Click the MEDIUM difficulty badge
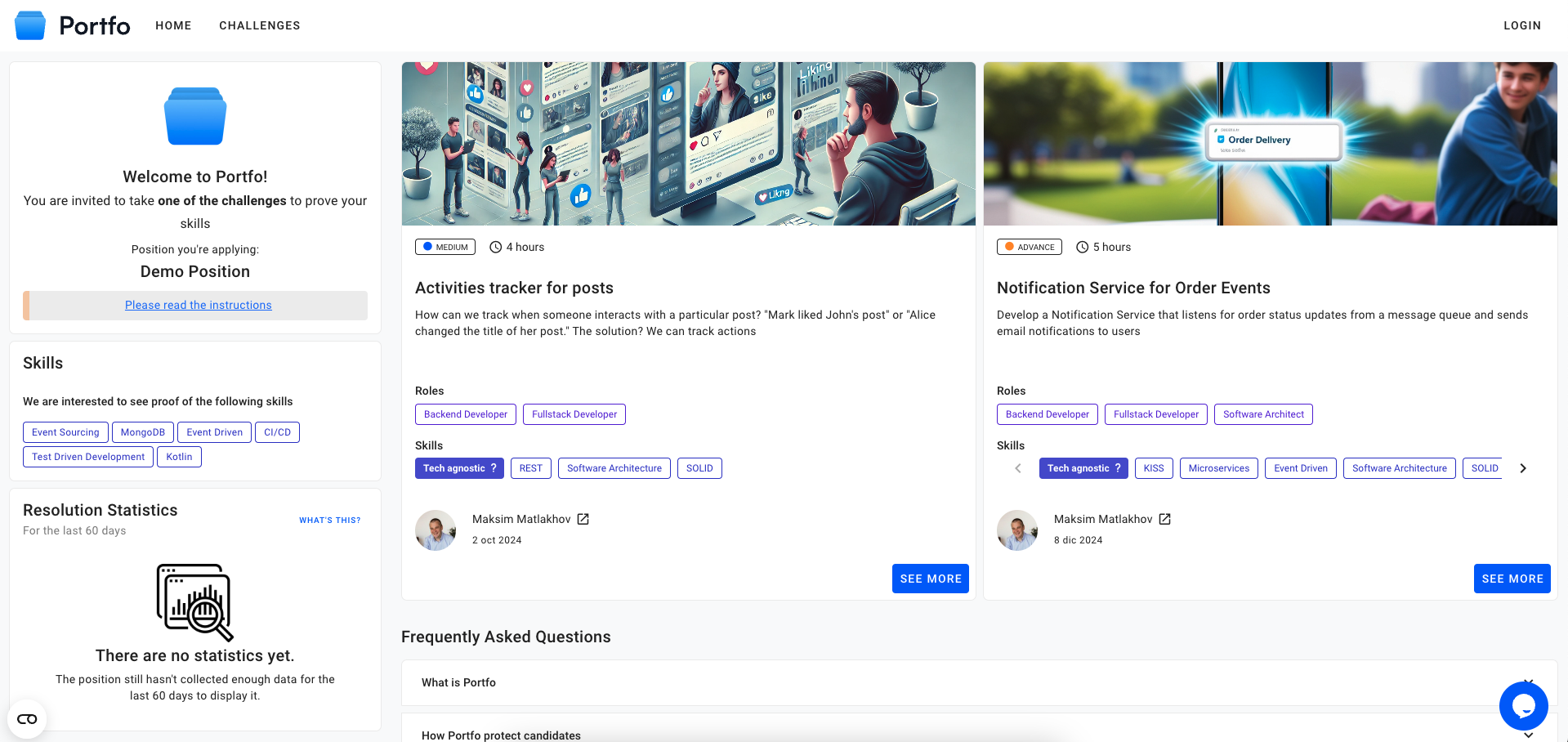Image resolution: width=1568 pixels, height=742 pixels. [x=445, y=247]
